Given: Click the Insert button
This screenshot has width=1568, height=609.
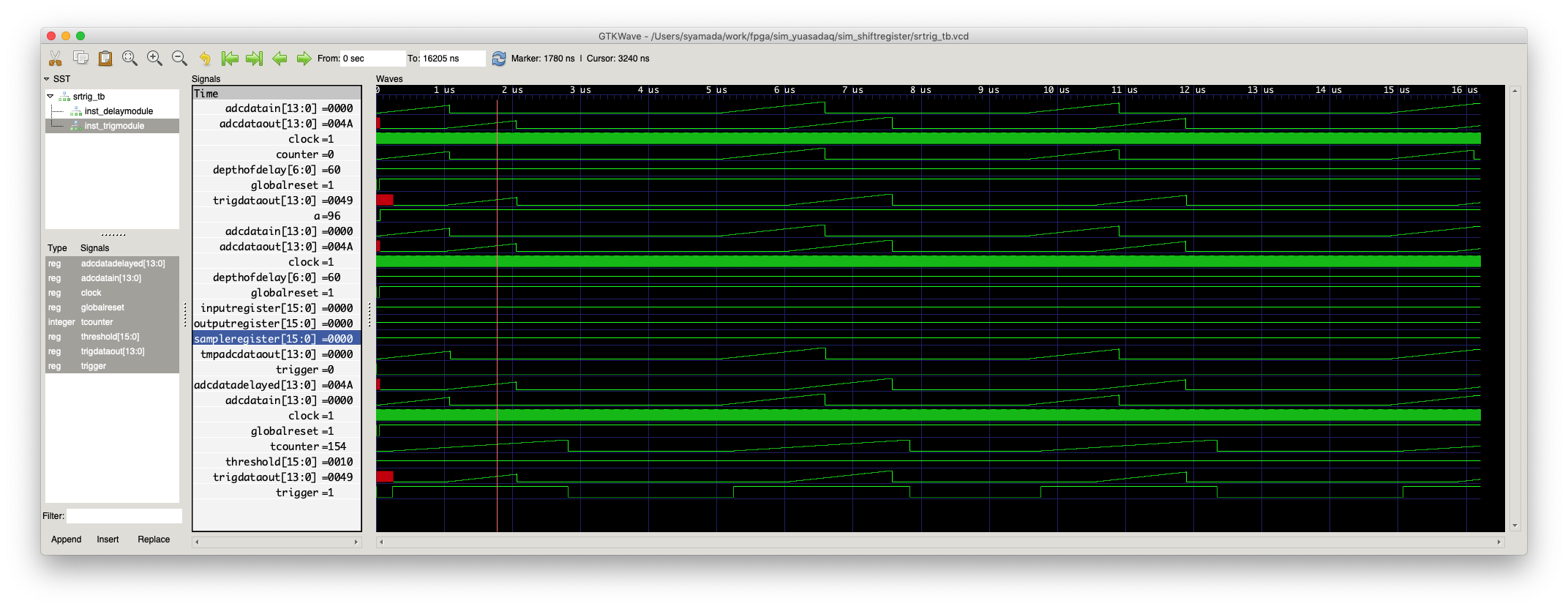Looking at the screenshot, I should [x=108, y=539].
